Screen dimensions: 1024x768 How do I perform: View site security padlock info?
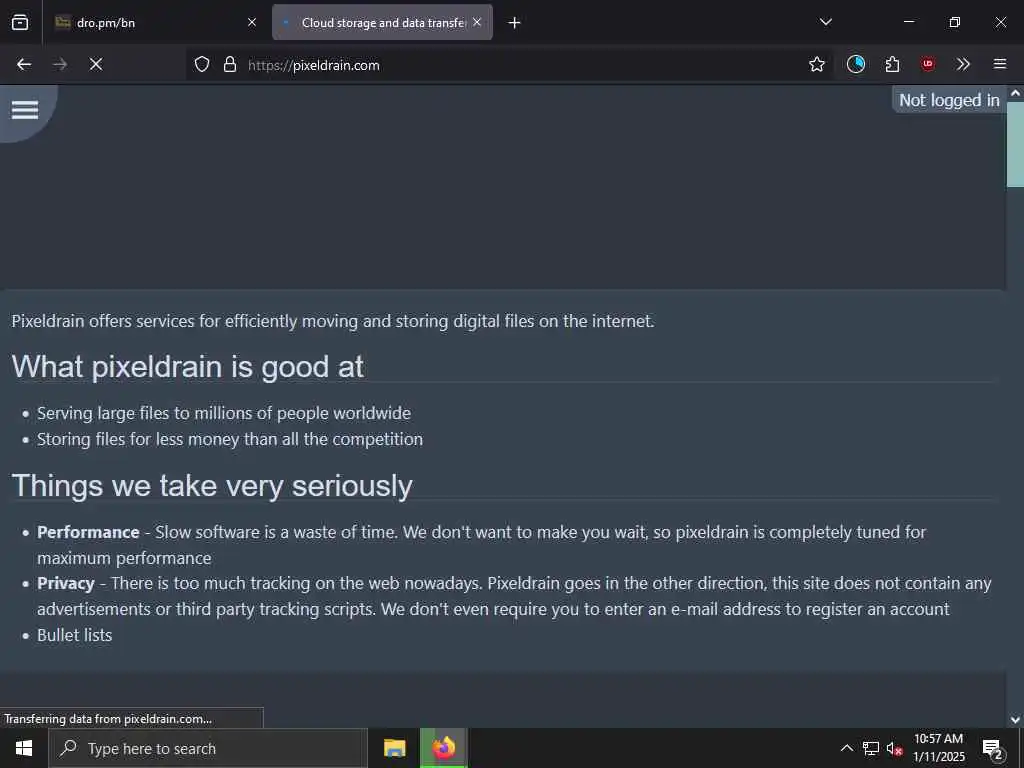(x=230, y=64)
